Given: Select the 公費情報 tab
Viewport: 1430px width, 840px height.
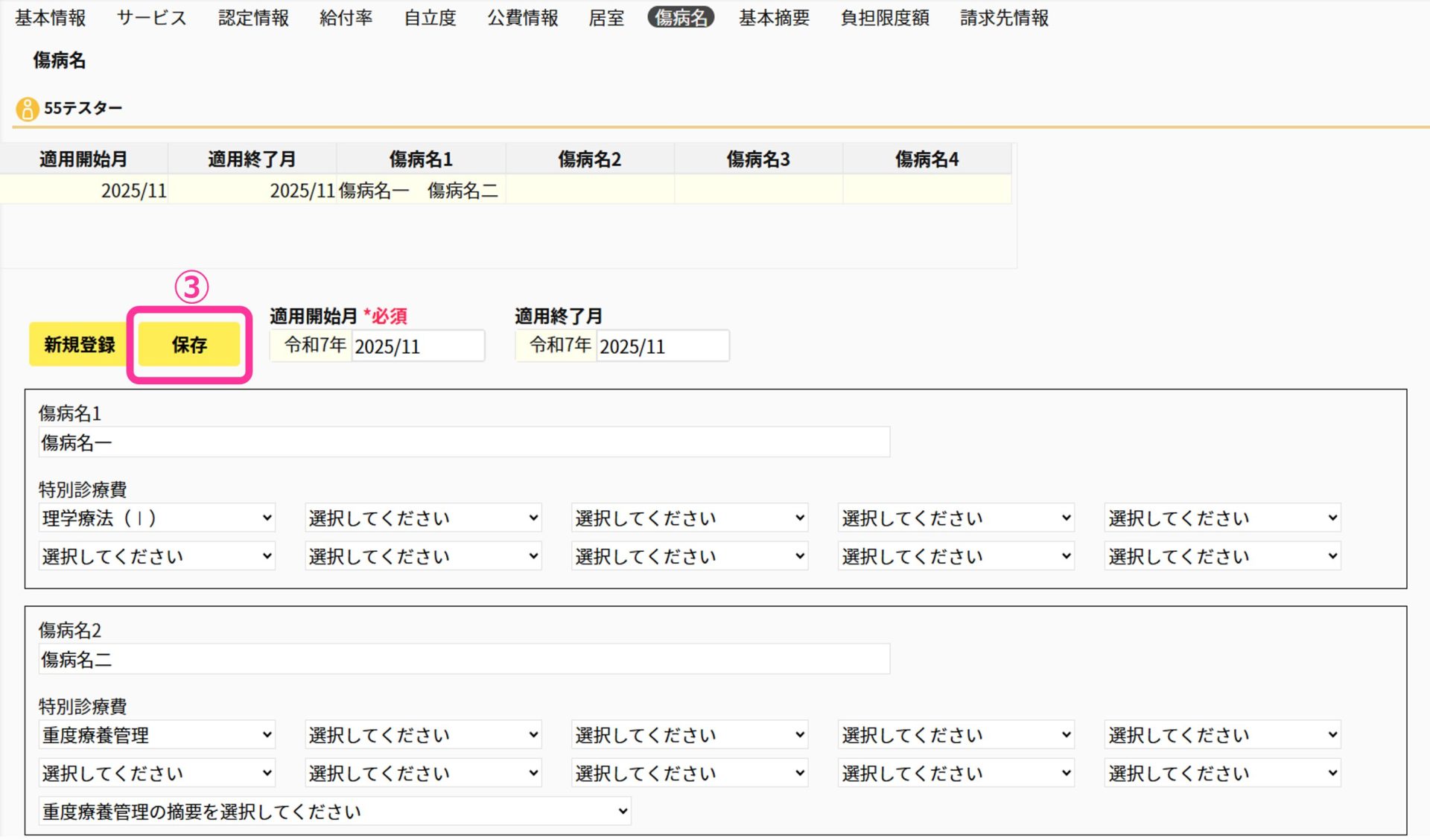Looking at the screenshot, I should pos(523,18).
